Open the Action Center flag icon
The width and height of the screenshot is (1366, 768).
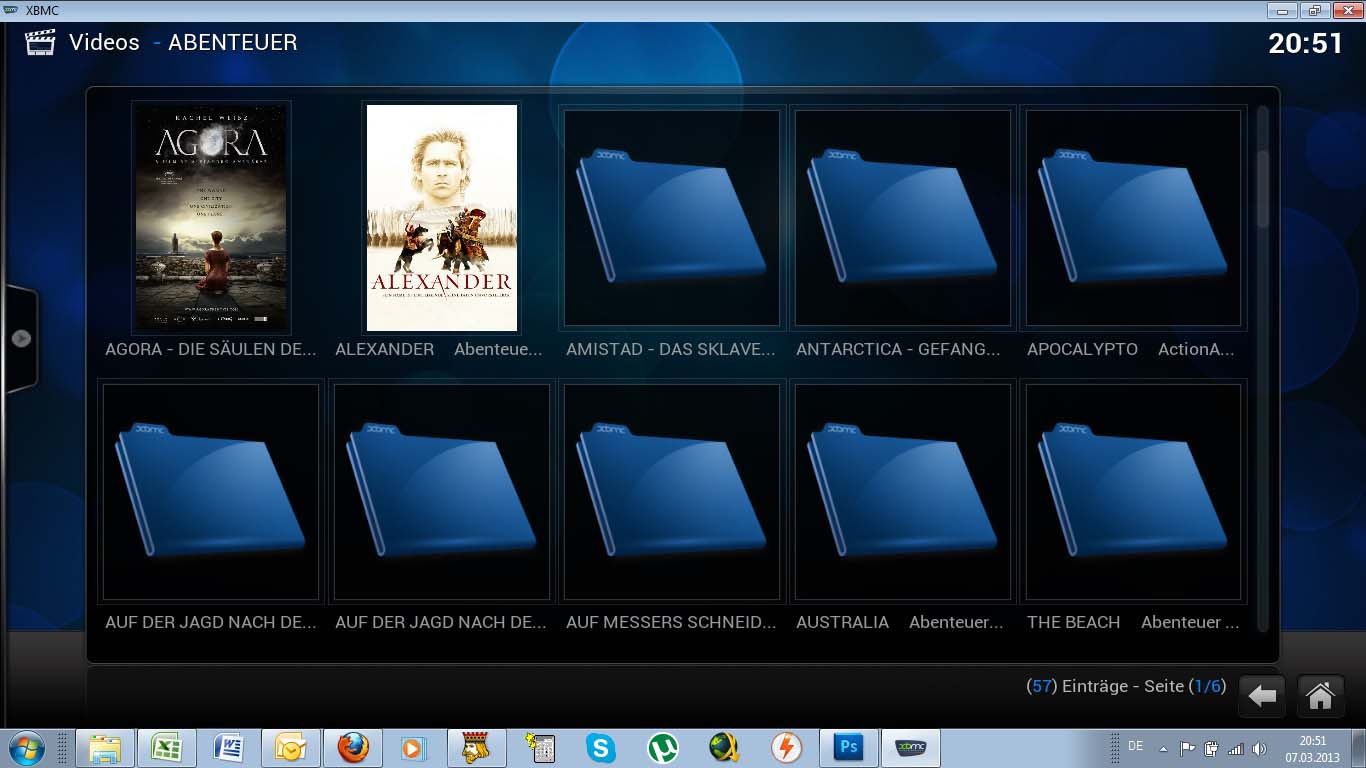coord(1187,748)
